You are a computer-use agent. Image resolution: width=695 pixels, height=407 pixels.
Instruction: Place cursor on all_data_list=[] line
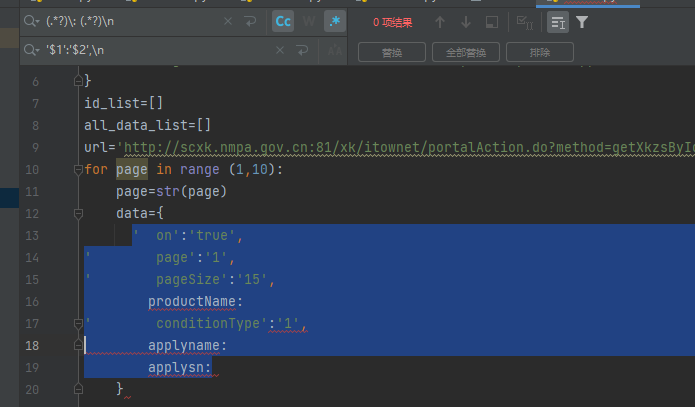coord(147,125)
